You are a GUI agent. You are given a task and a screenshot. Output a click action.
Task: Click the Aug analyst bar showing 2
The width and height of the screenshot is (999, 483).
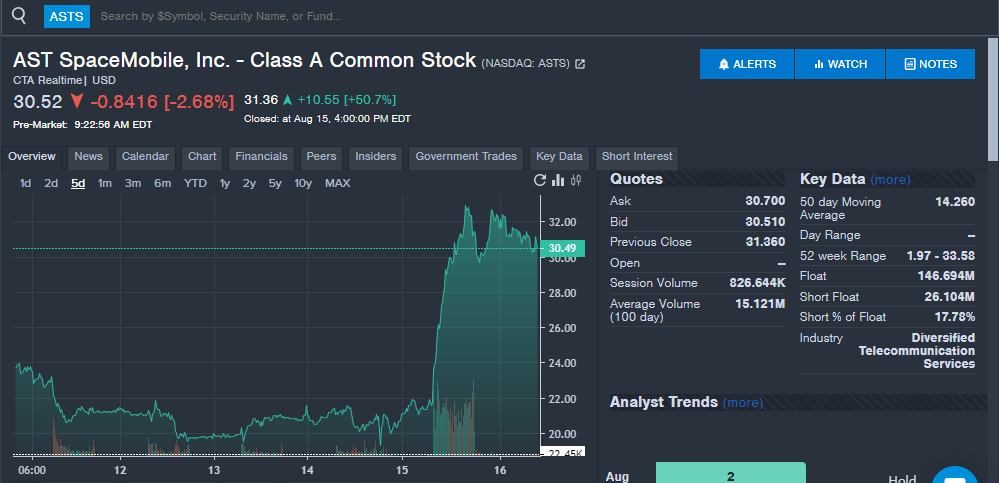point(731,475)
